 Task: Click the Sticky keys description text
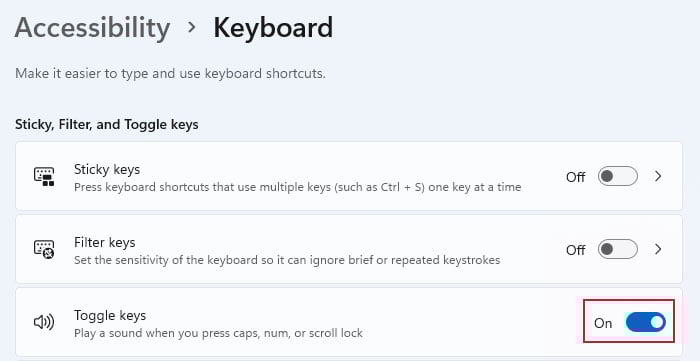pyautogui.click(x=298, y=187)
